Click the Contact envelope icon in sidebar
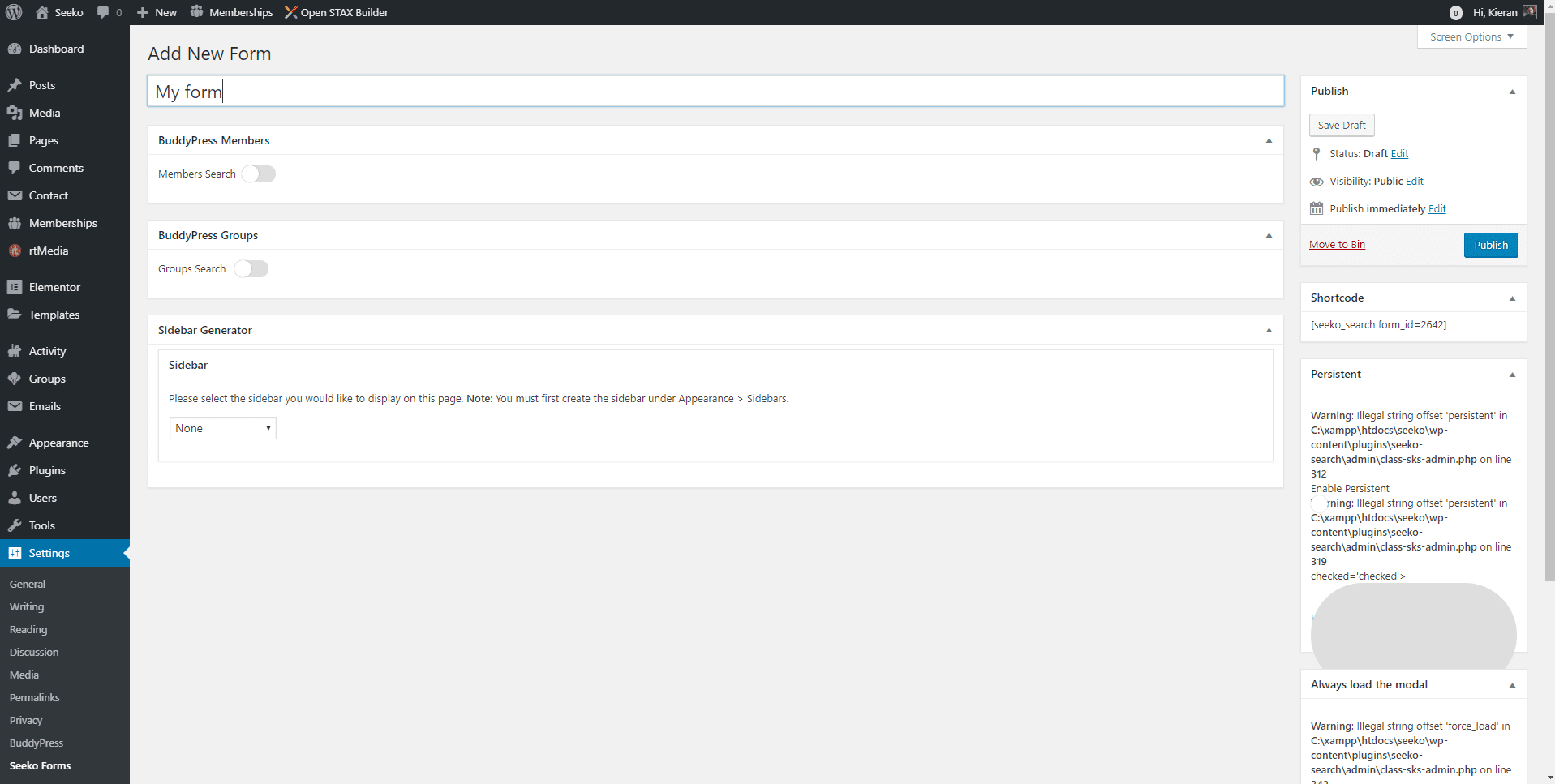Viewport: 1555px width, 784px height. [15, 195]
